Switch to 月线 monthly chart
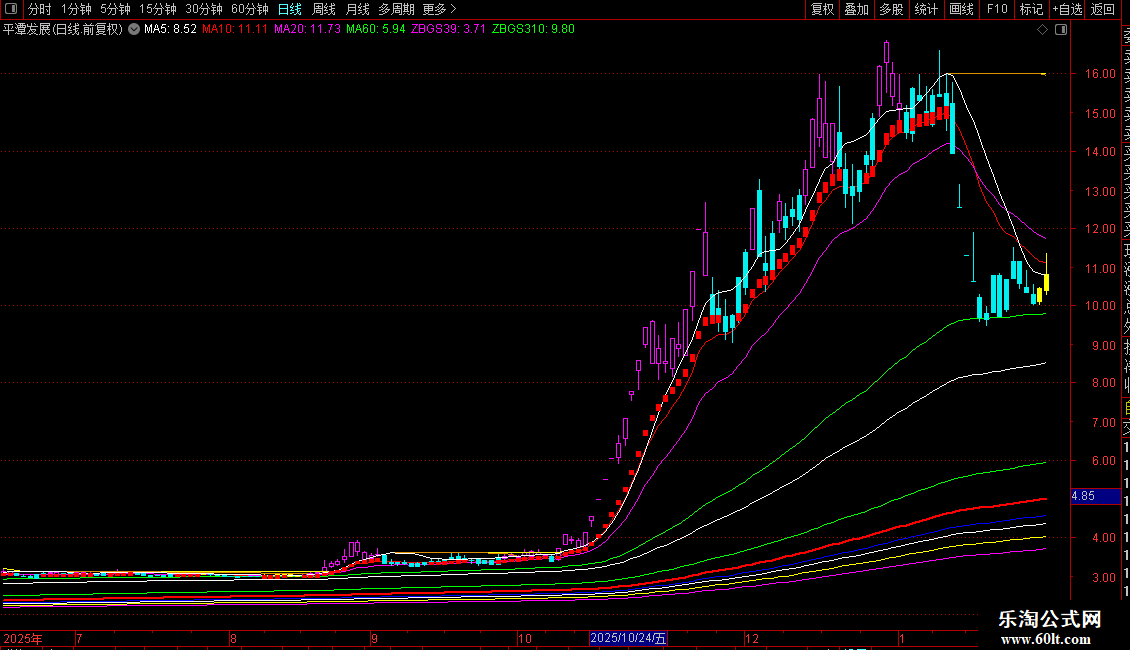Screen dimensions: 1130x650 (357, 9)
